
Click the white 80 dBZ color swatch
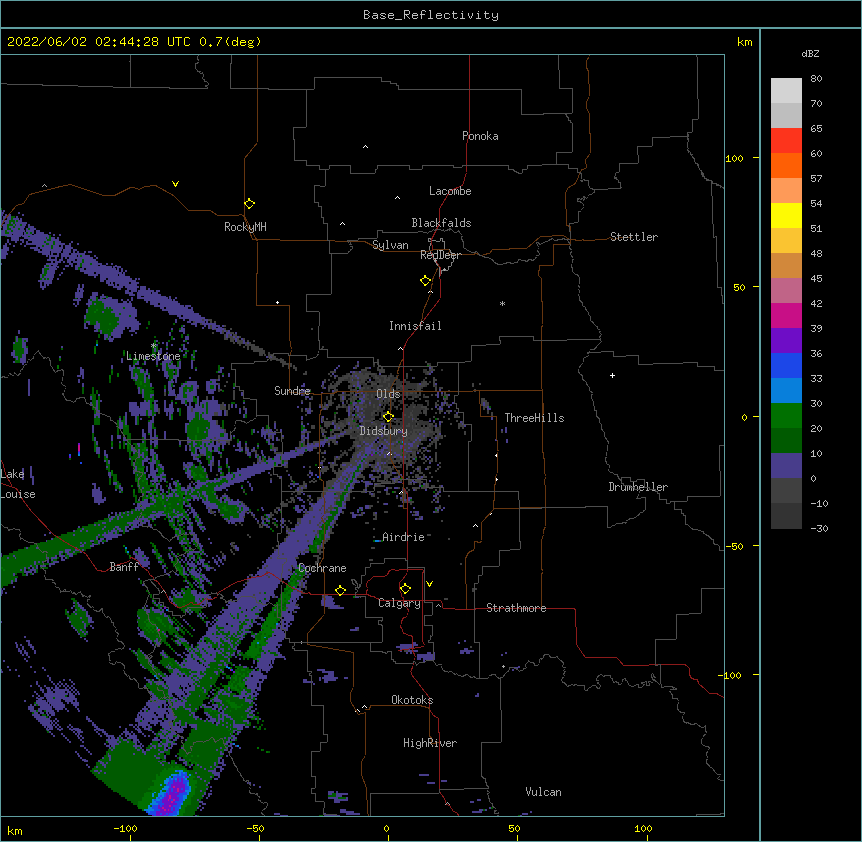(x=786, y=91)
